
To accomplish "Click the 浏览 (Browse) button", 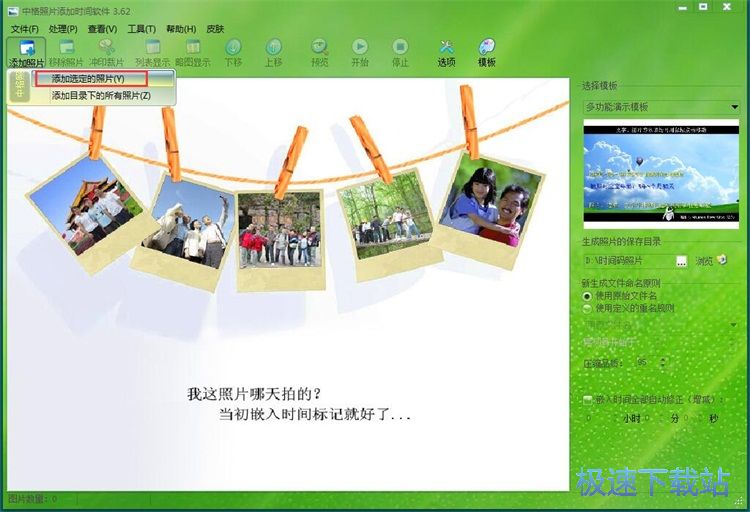I will tap(710, 261).
